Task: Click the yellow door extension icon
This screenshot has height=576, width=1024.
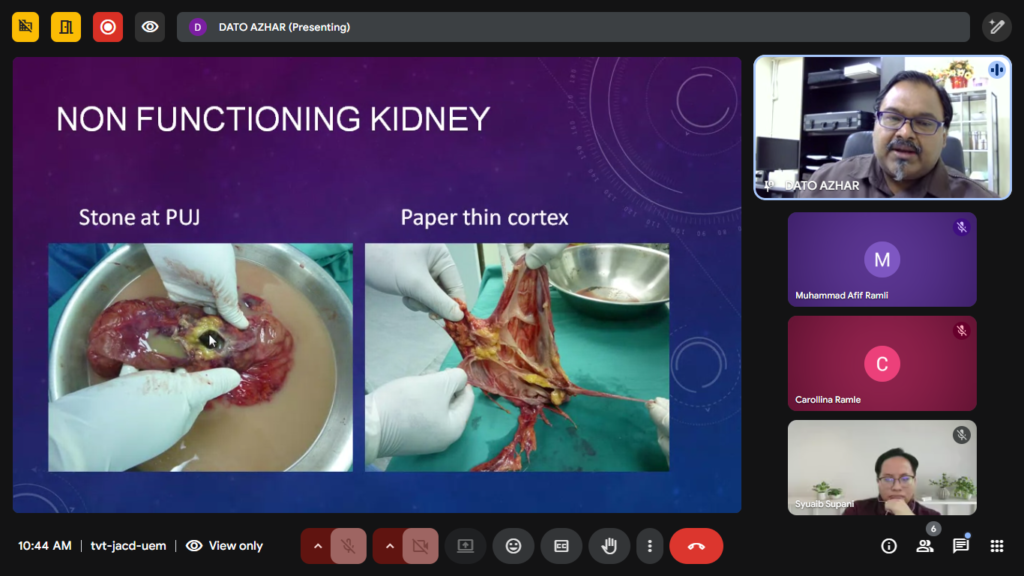Action: 67,27
